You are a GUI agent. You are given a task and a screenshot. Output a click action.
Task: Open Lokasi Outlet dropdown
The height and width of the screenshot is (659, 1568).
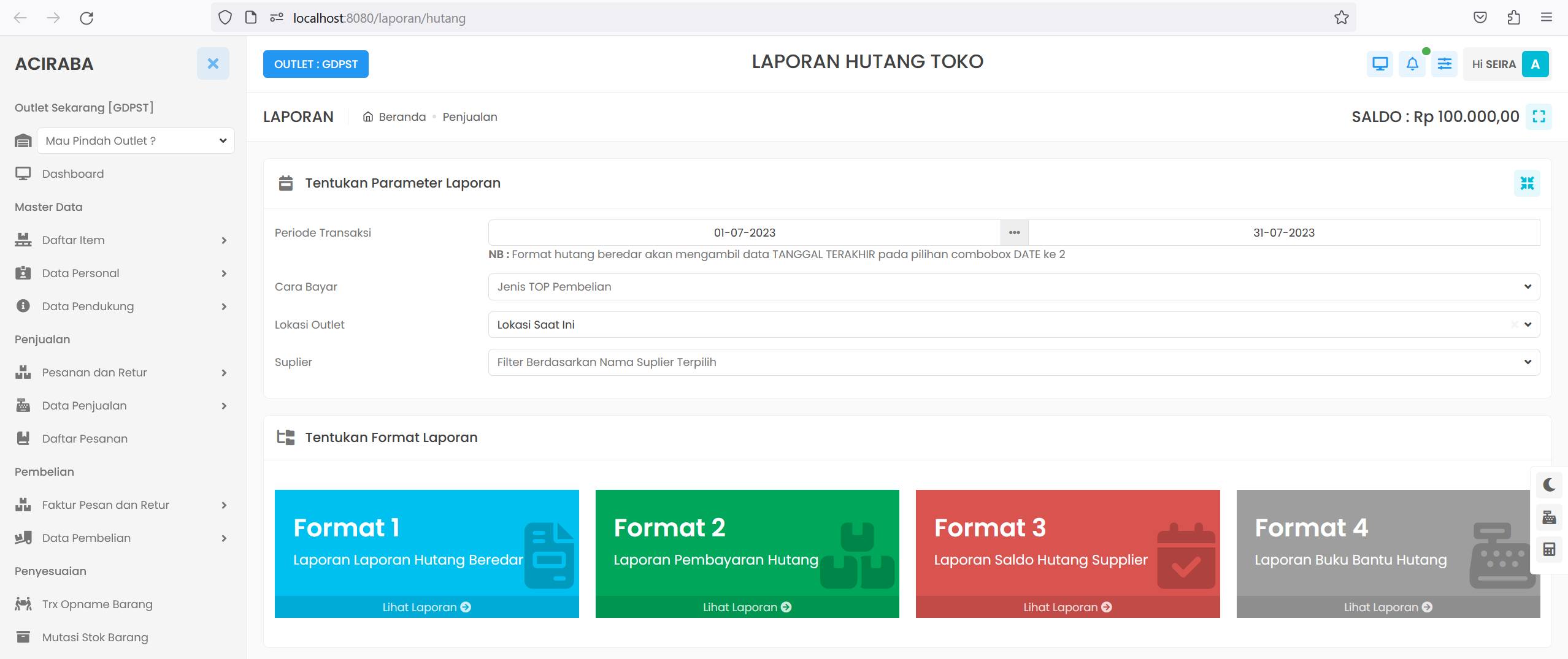(1014, 324)
